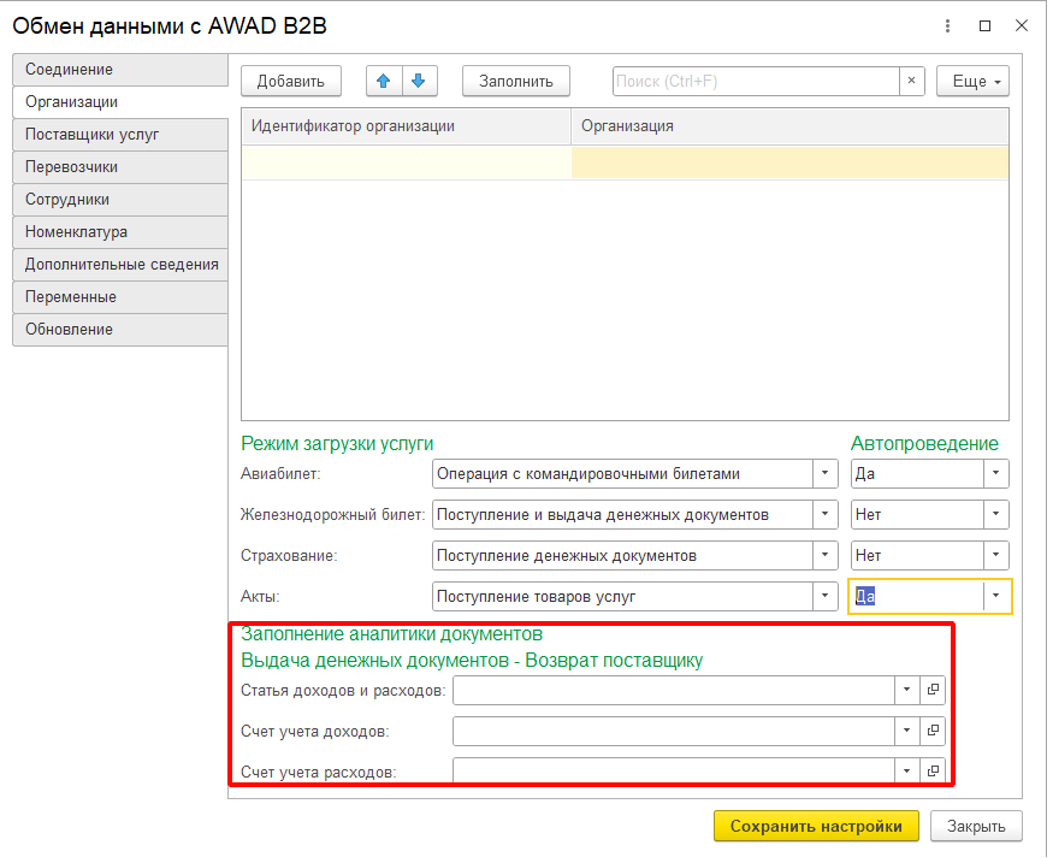The width and height of the screenshot is (1048, 858).
Task: Expand the Акты autoposting dropdown
Action: coord(996,597)
